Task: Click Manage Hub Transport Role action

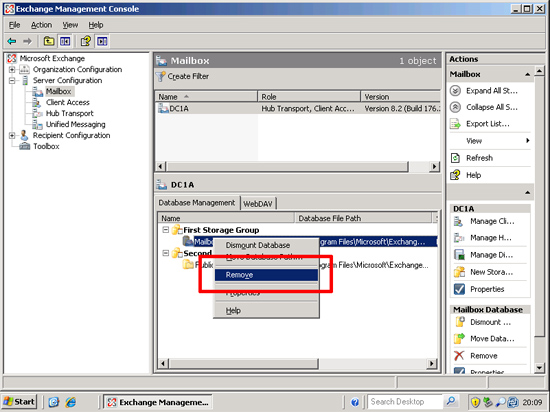Action: [x=491, y=238]
